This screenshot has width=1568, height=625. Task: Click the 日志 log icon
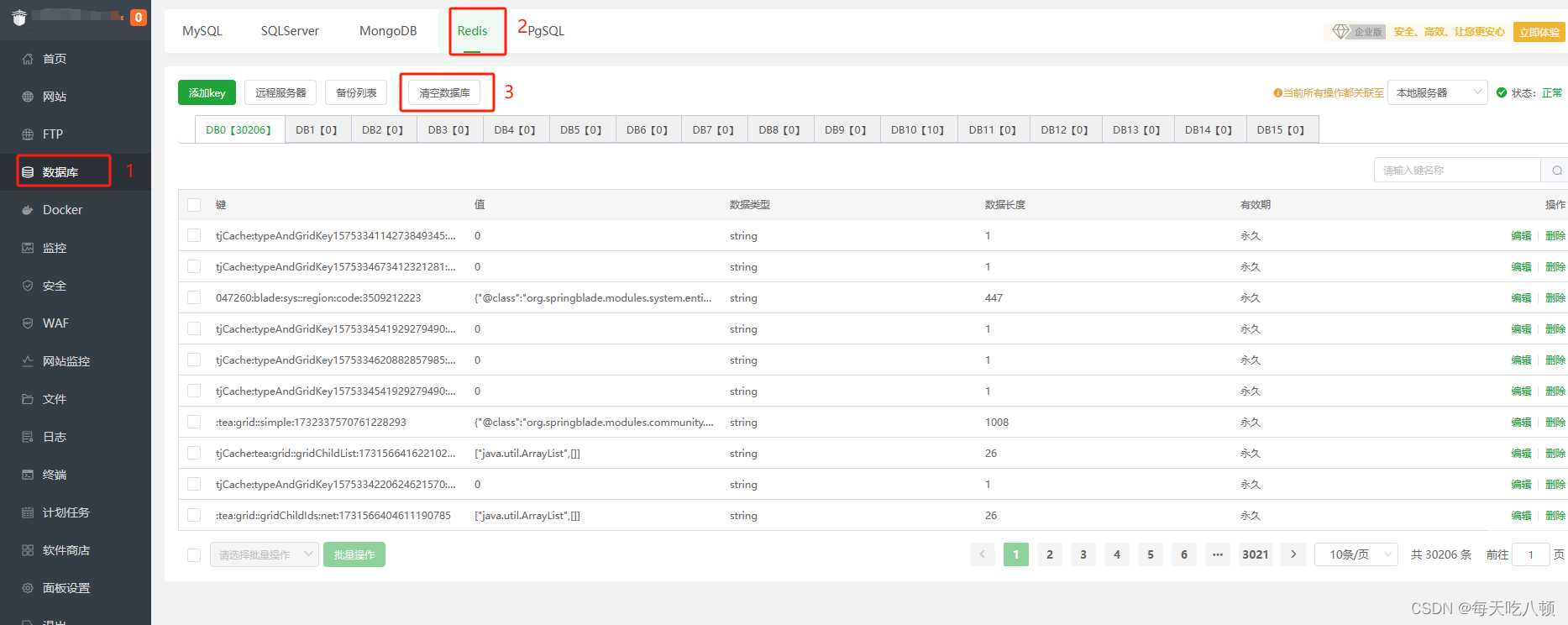[28, 437]
